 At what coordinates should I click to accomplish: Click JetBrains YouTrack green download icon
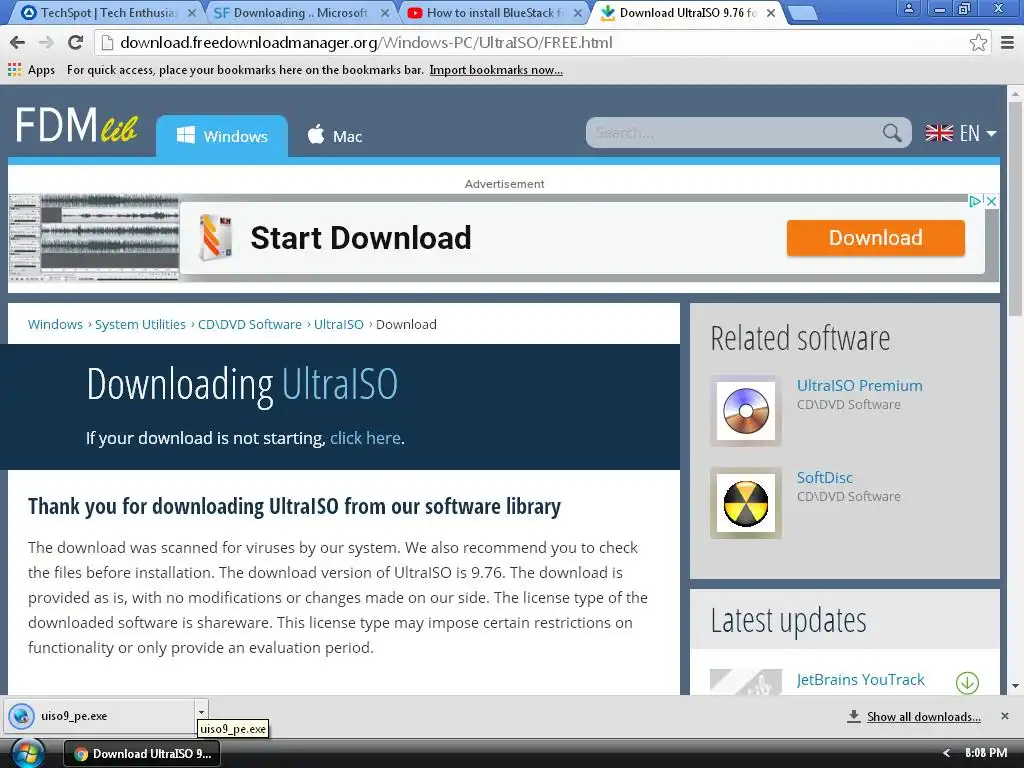tap(967, 682)
